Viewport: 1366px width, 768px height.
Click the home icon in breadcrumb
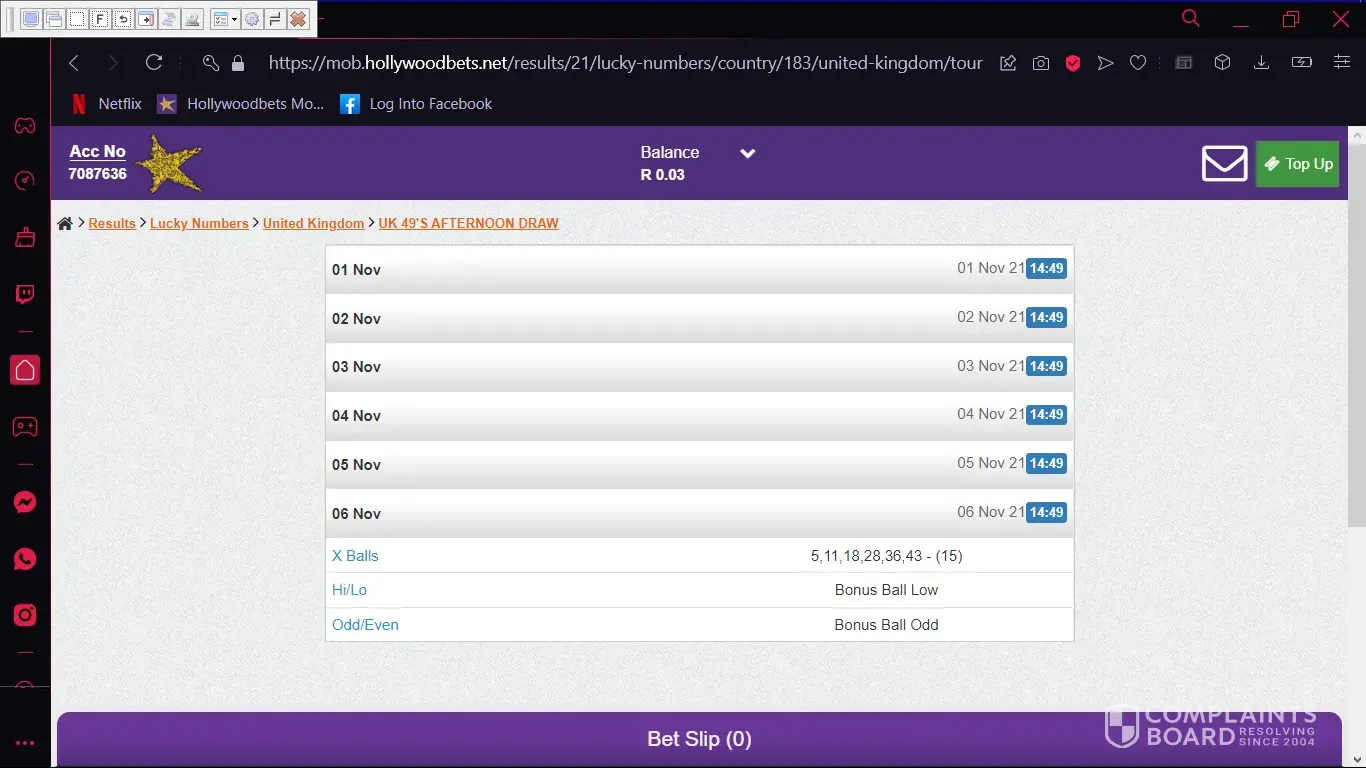(65, 224)
